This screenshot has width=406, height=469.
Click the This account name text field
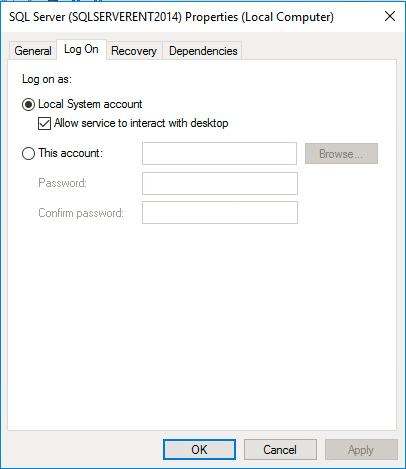tap(219, 154)
